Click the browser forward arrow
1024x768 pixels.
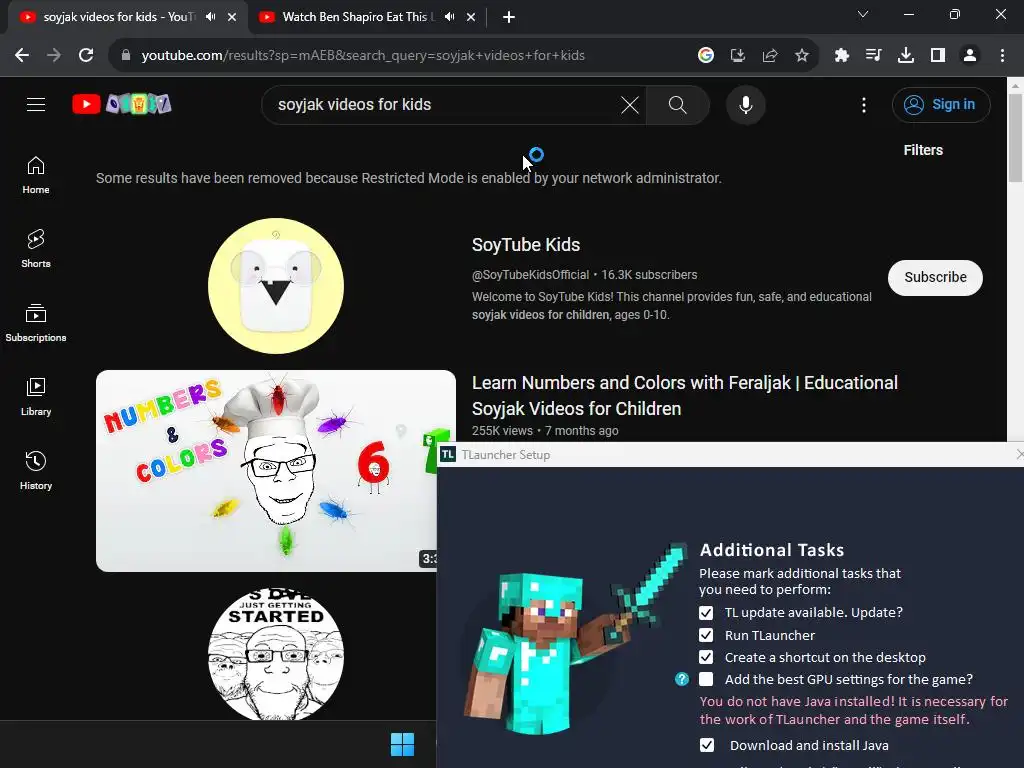coord(54,56)
